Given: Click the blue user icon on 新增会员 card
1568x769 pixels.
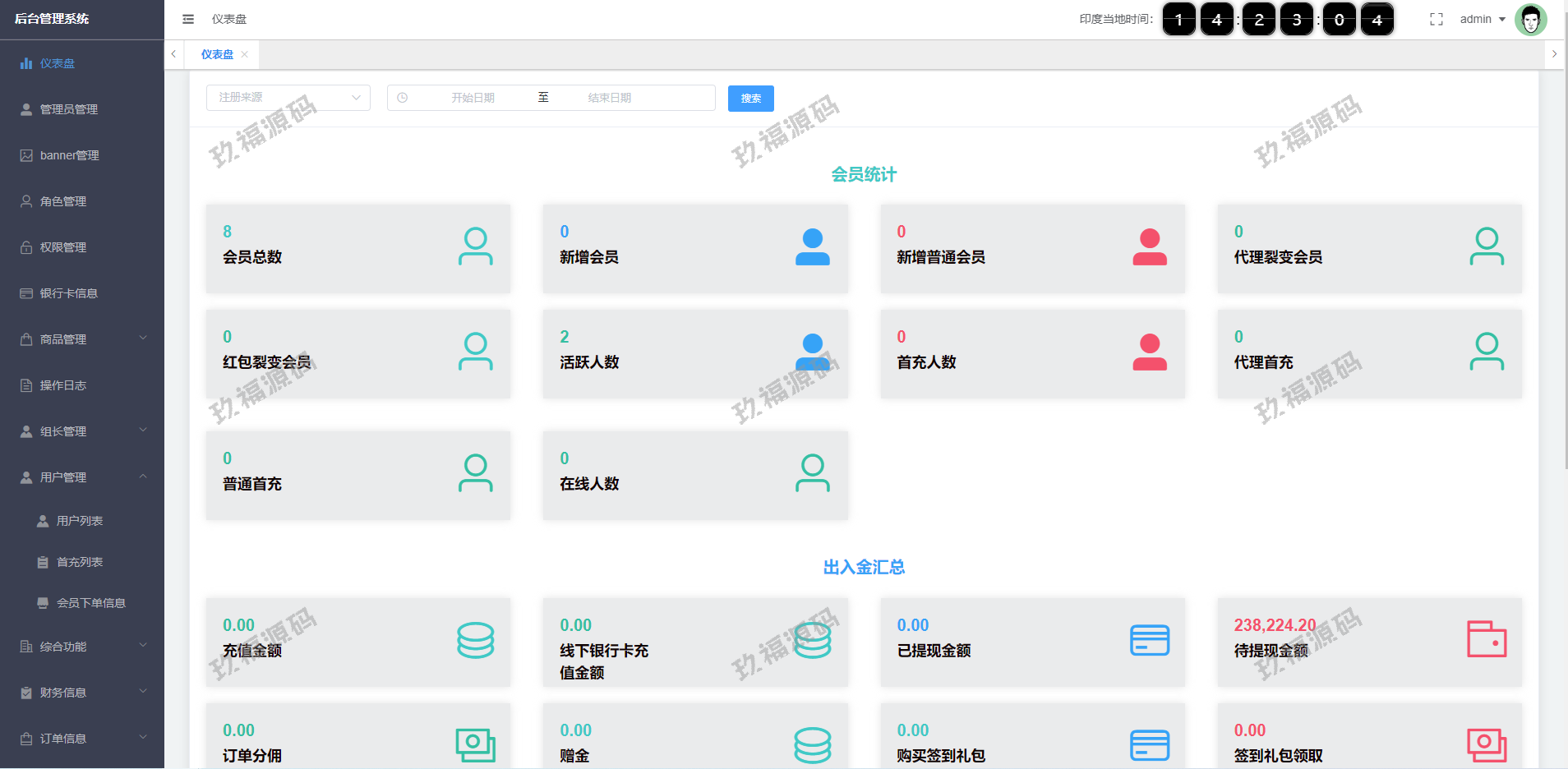Looking at the screenshot, I should point(812,246).
